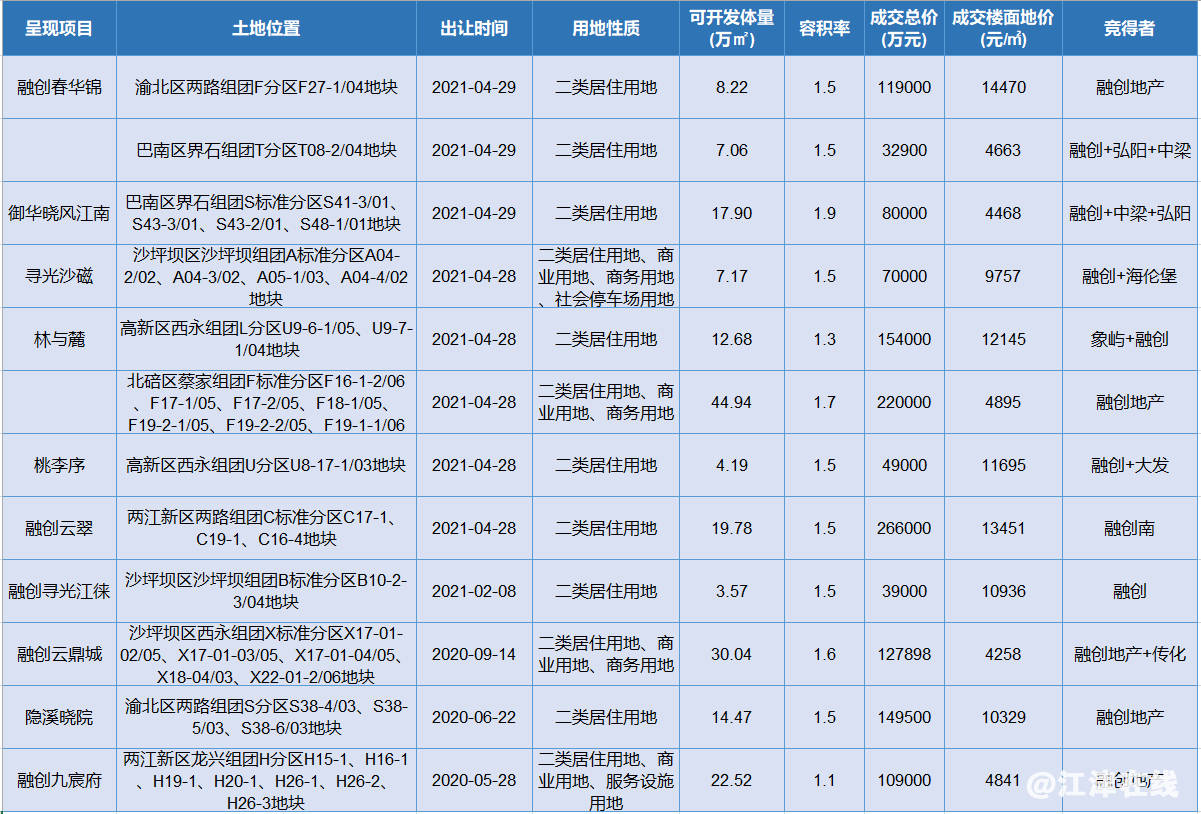
Task: Click the 西永组团L分区 location cell
Action: point(266,339)
